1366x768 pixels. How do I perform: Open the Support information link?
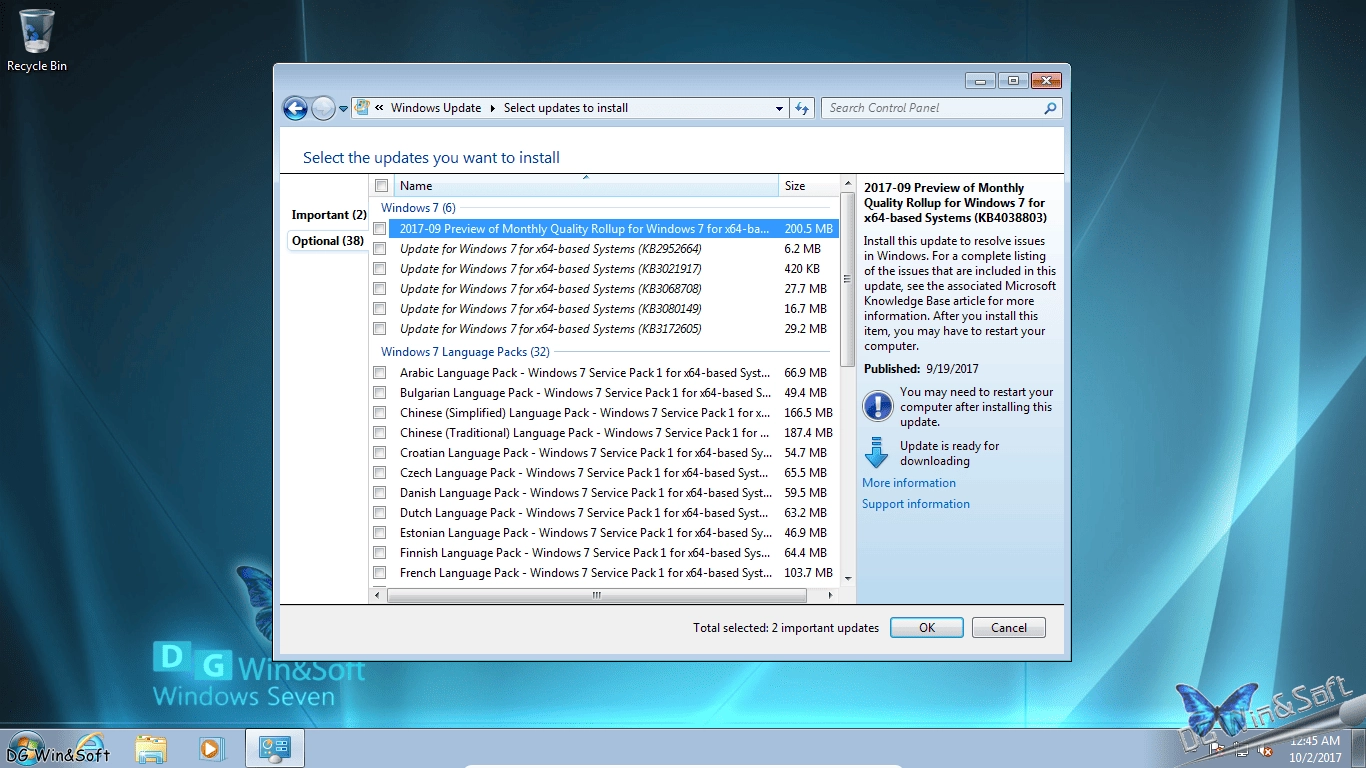tap(916, 504)
